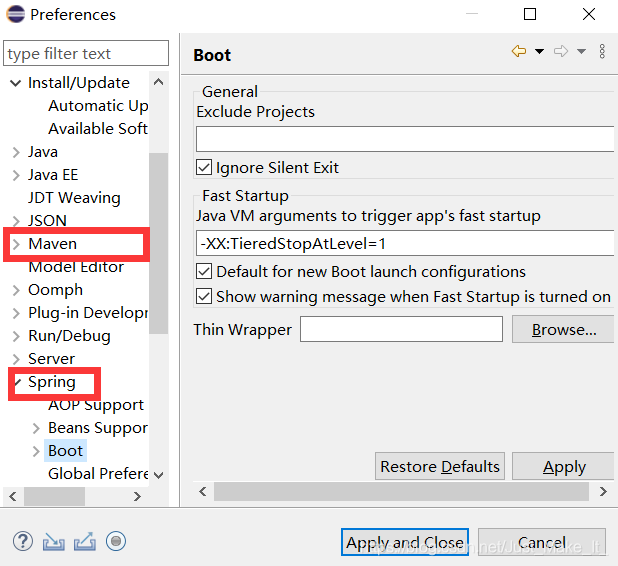Click the tree vertical scrollbar thumb

pos(158,243)
